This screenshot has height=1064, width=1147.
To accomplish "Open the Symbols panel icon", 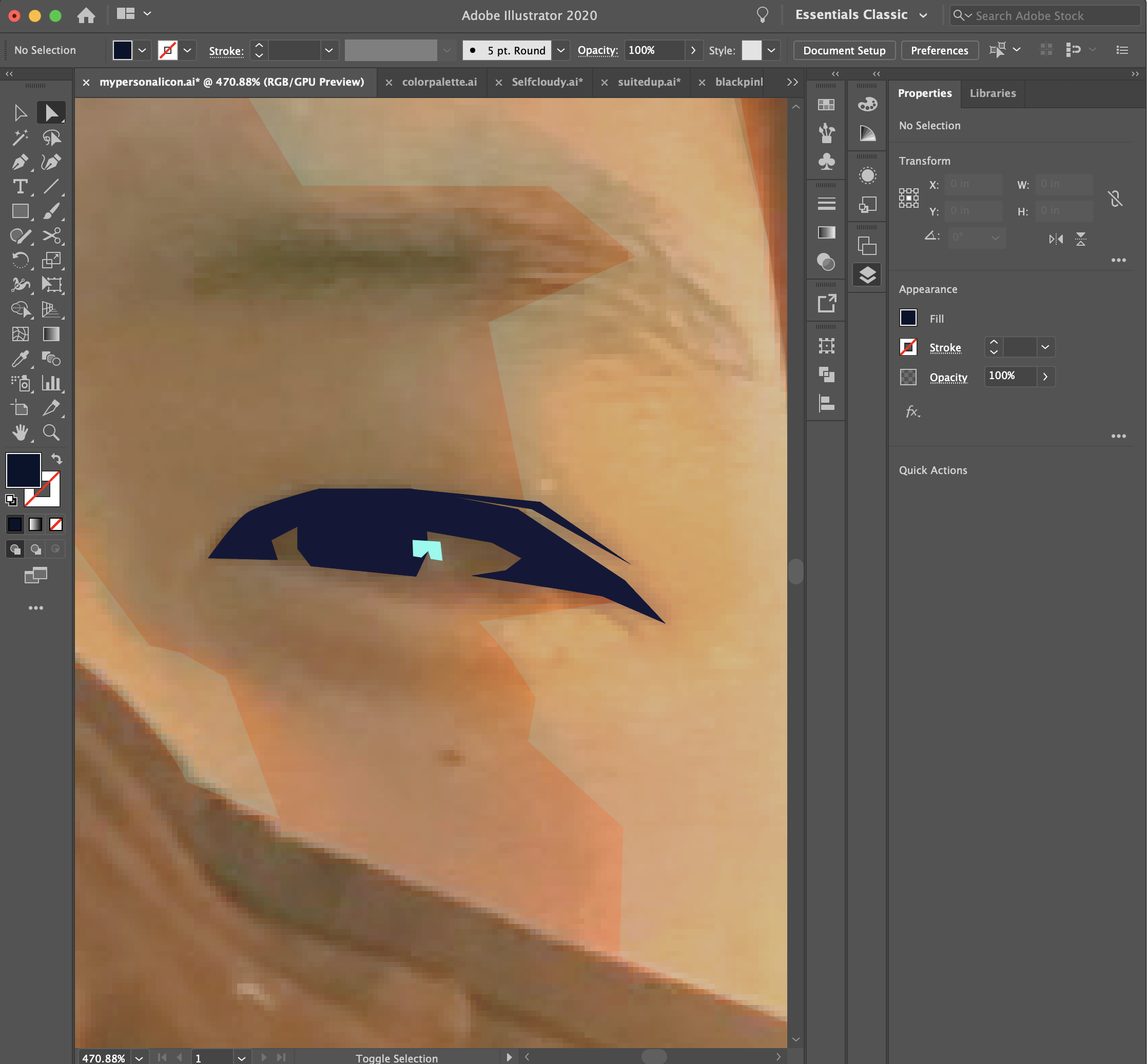I will (826, 162).
